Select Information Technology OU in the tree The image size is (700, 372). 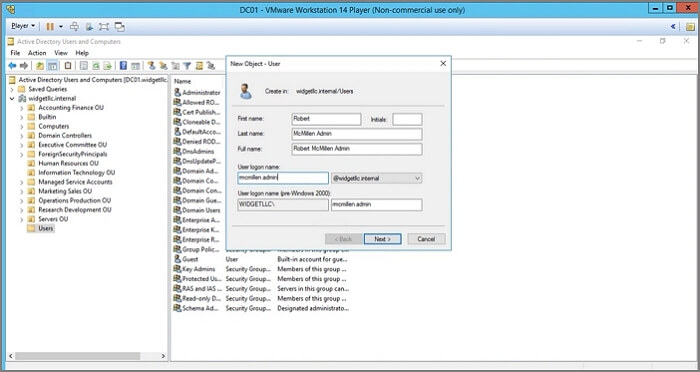[x=76, y=173]
